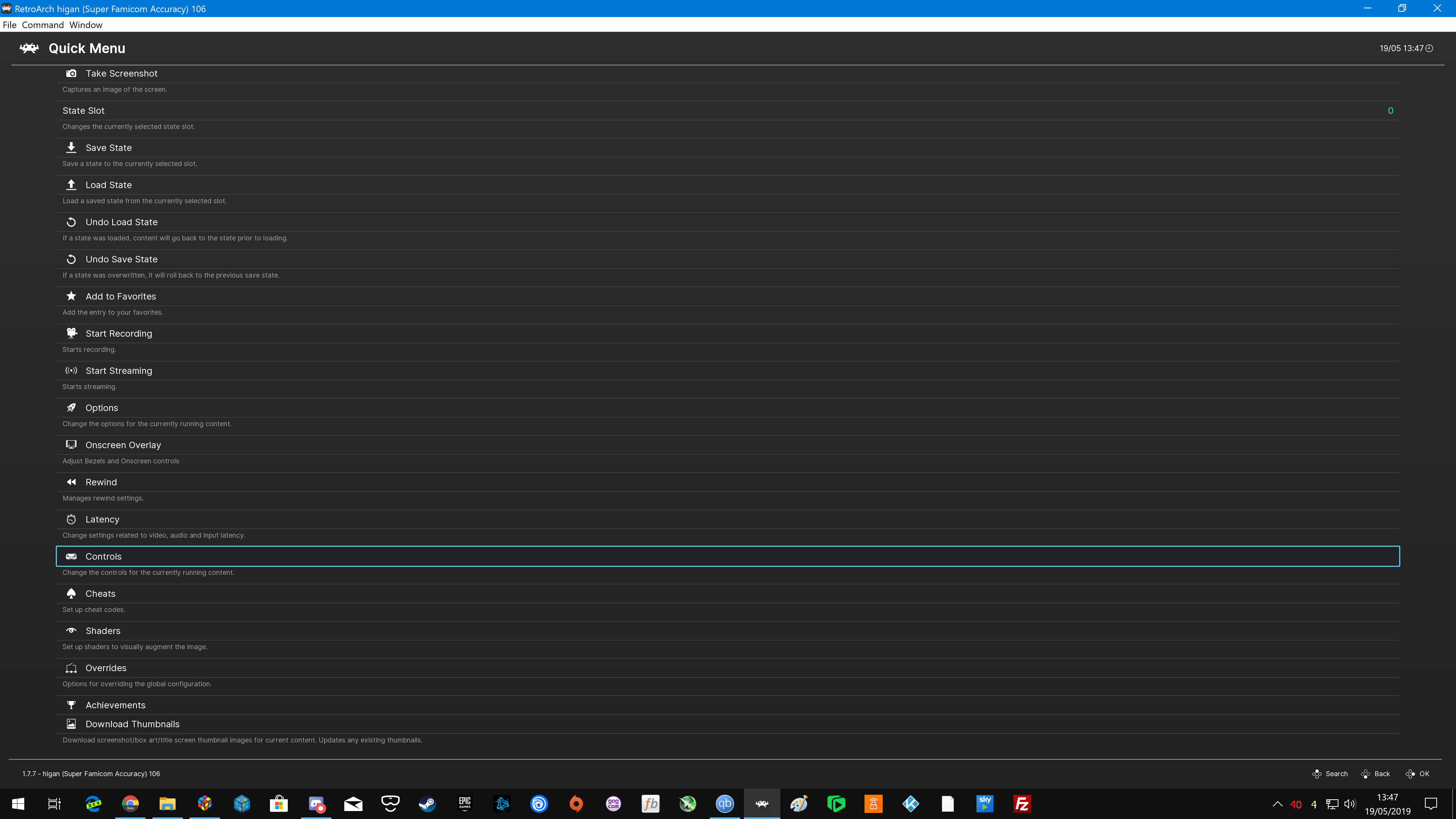Viewport: 1456px width, 819px height.
Task: Select Download Thumbnails
Action: pos(728,724)
